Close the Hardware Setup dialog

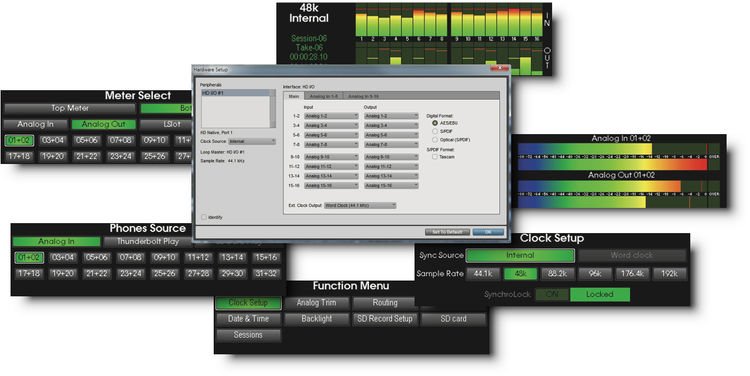(499, 69)
